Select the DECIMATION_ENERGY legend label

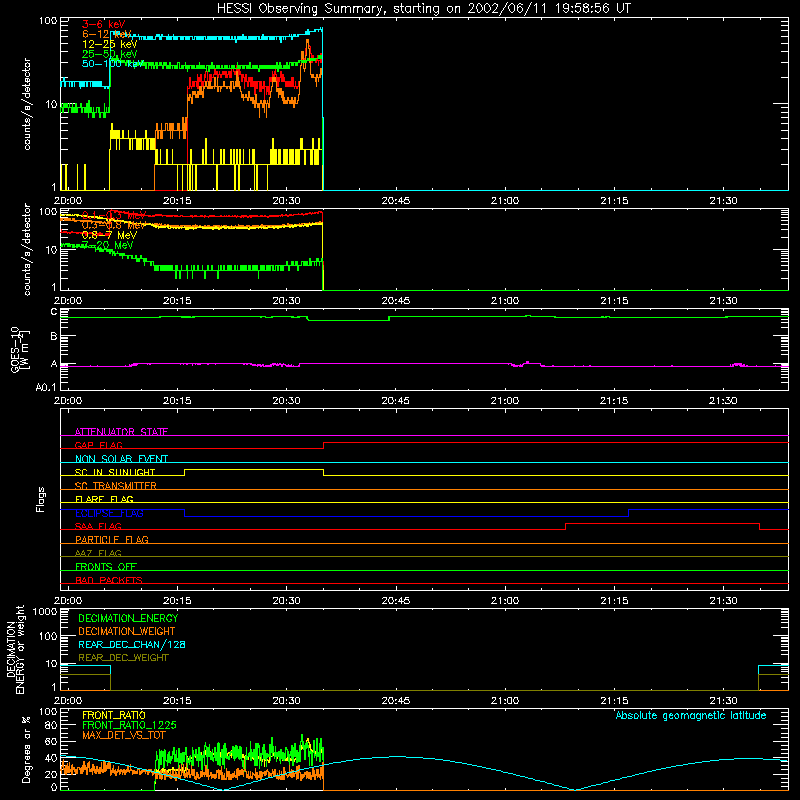click(x=128, y=618)
